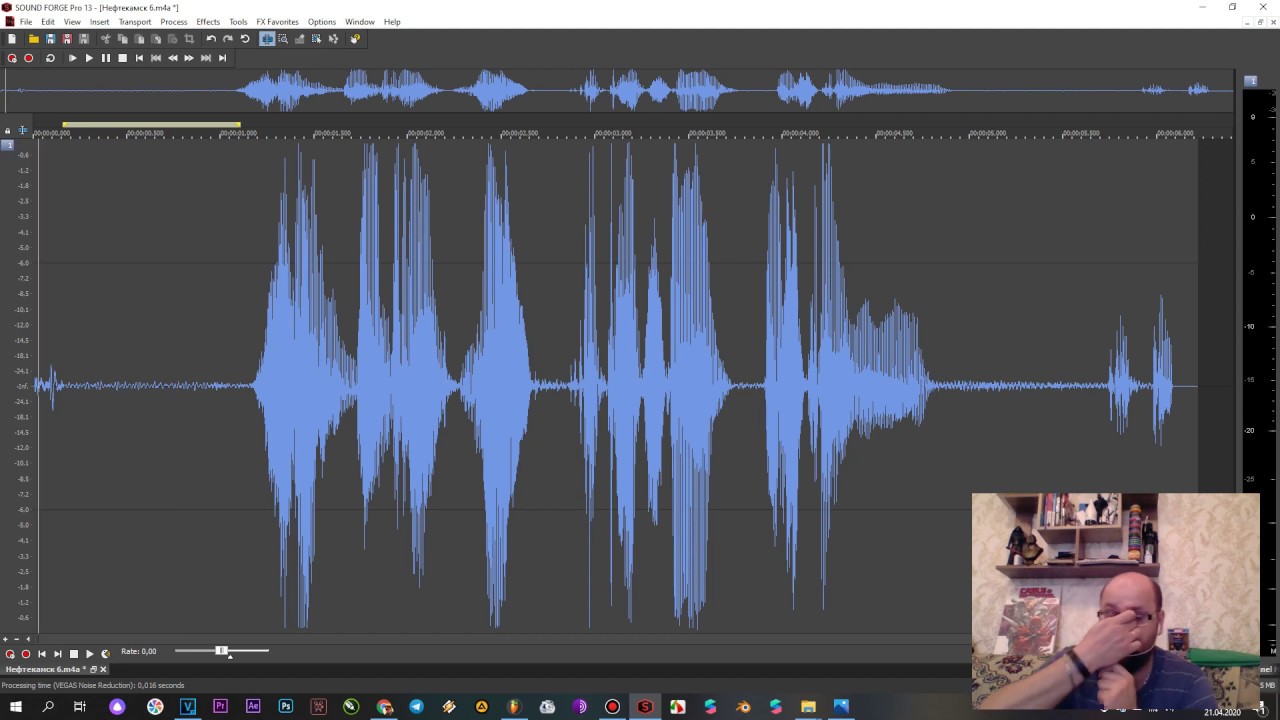
Task: Click the Crop/Trim tool icon
Action: [189, 39]
